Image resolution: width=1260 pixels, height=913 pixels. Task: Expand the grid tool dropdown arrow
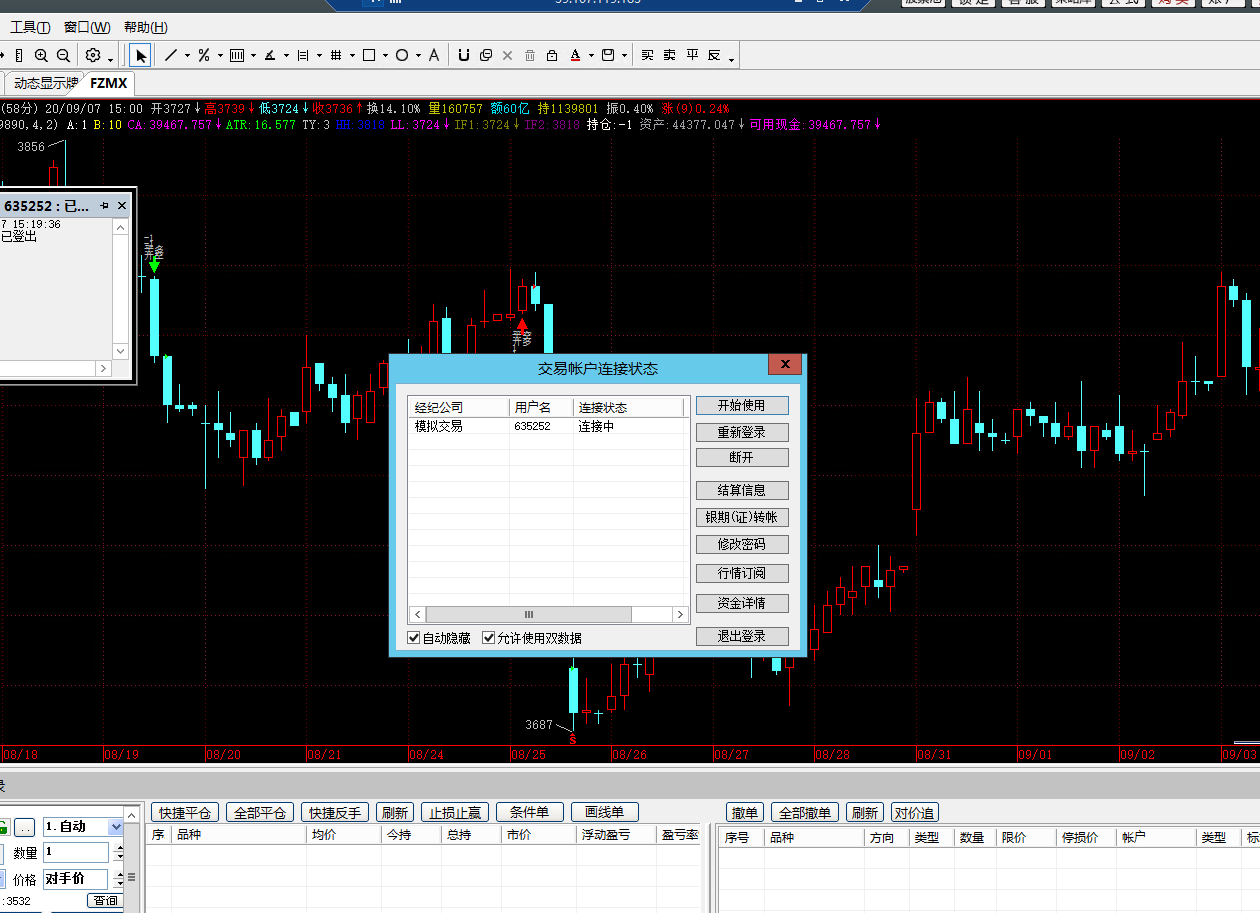(352, 56)
